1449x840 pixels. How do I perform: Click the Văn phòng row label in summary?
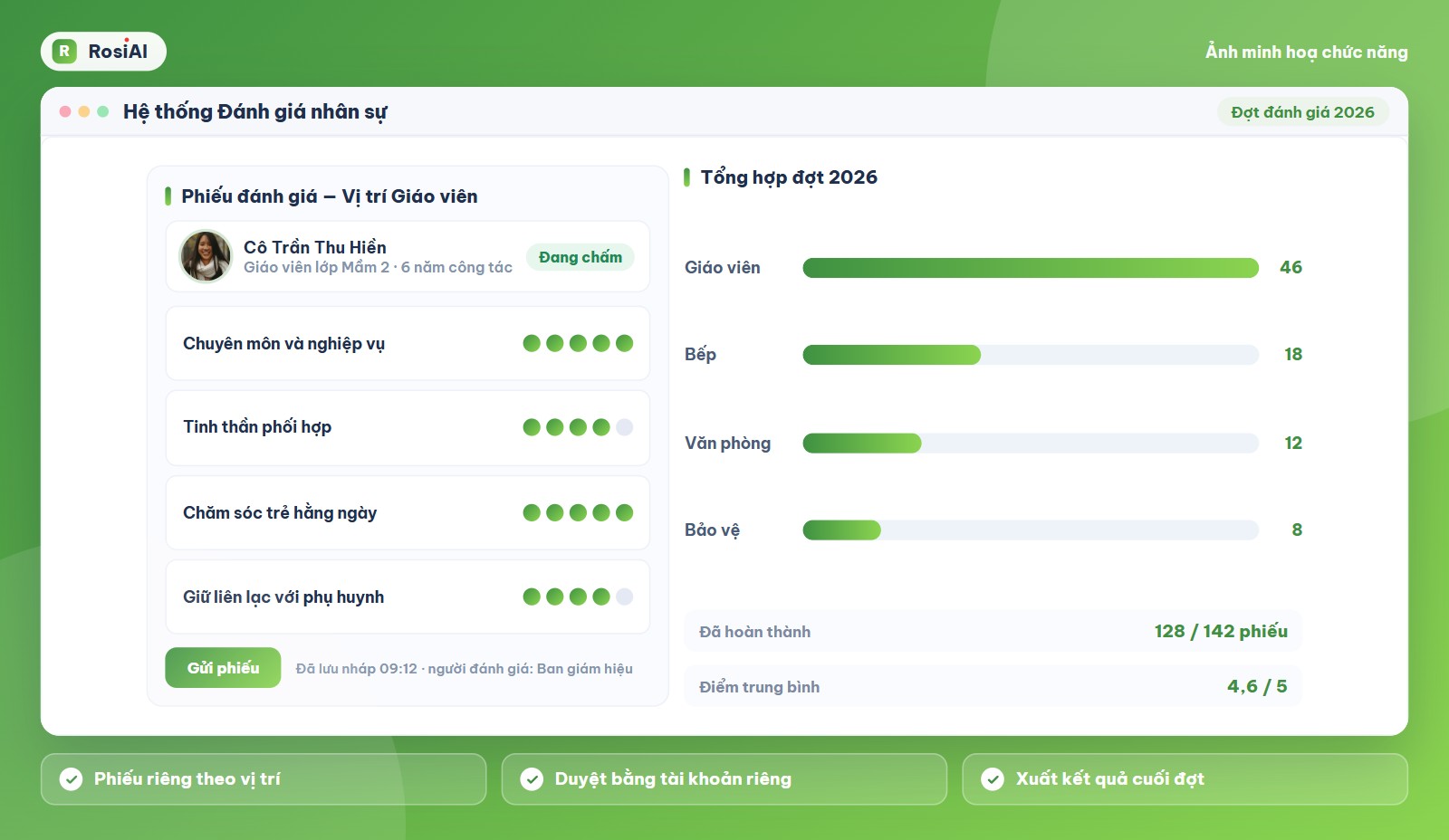[728, 444]
